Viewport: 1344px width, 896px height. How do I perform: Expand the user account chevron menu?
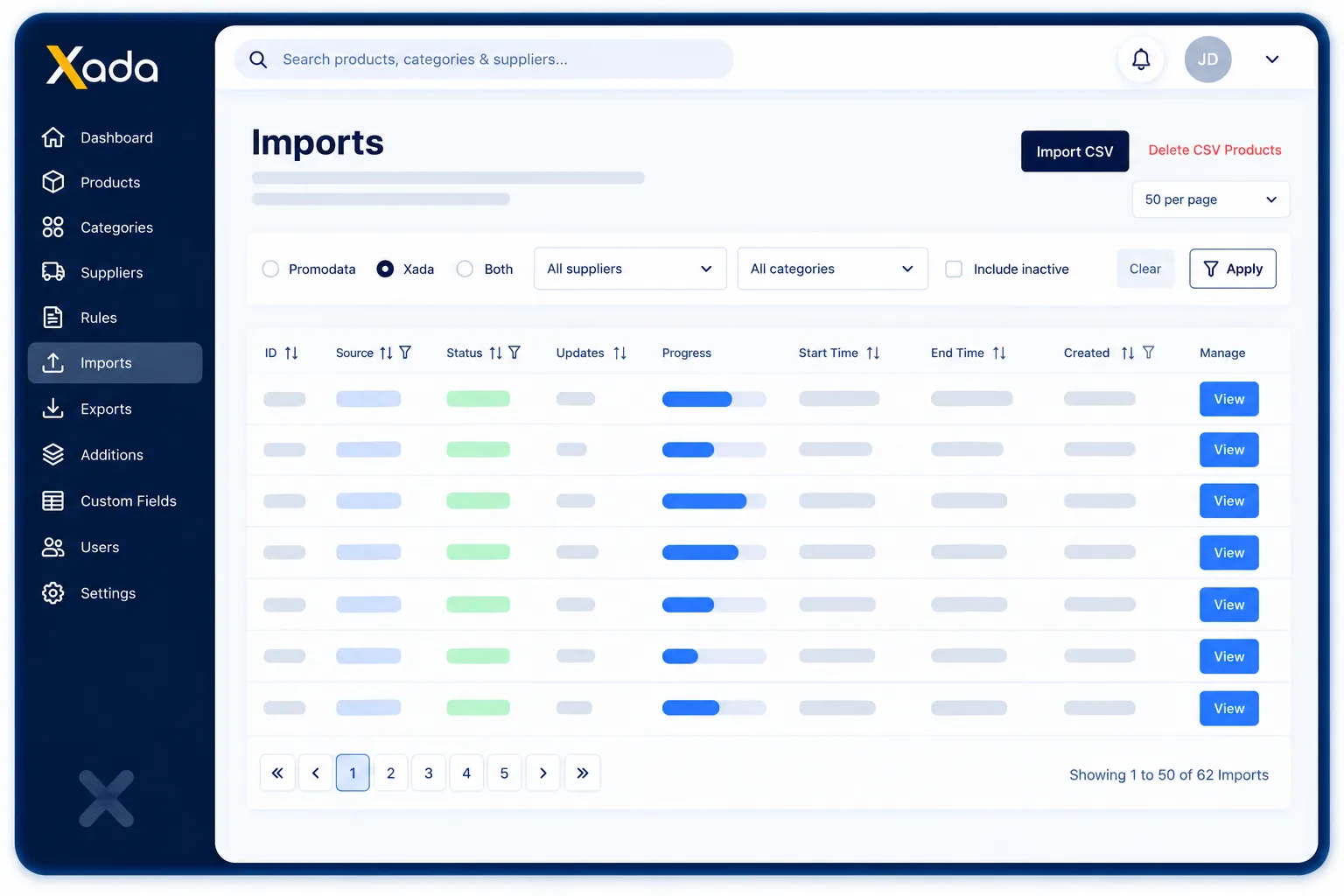[1272, 59]
